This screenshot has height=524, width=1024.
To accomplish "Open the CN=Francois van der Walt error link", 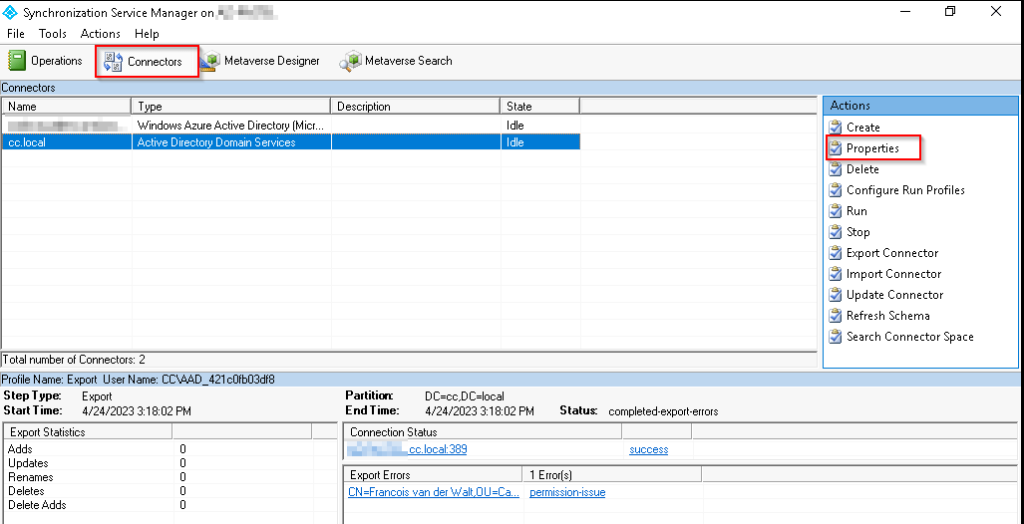I will [431, 492].
